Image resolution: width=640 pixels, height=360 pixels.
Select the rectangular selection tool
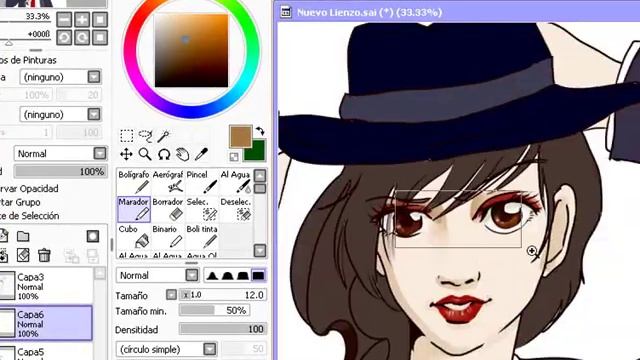[x=127, y=136]
